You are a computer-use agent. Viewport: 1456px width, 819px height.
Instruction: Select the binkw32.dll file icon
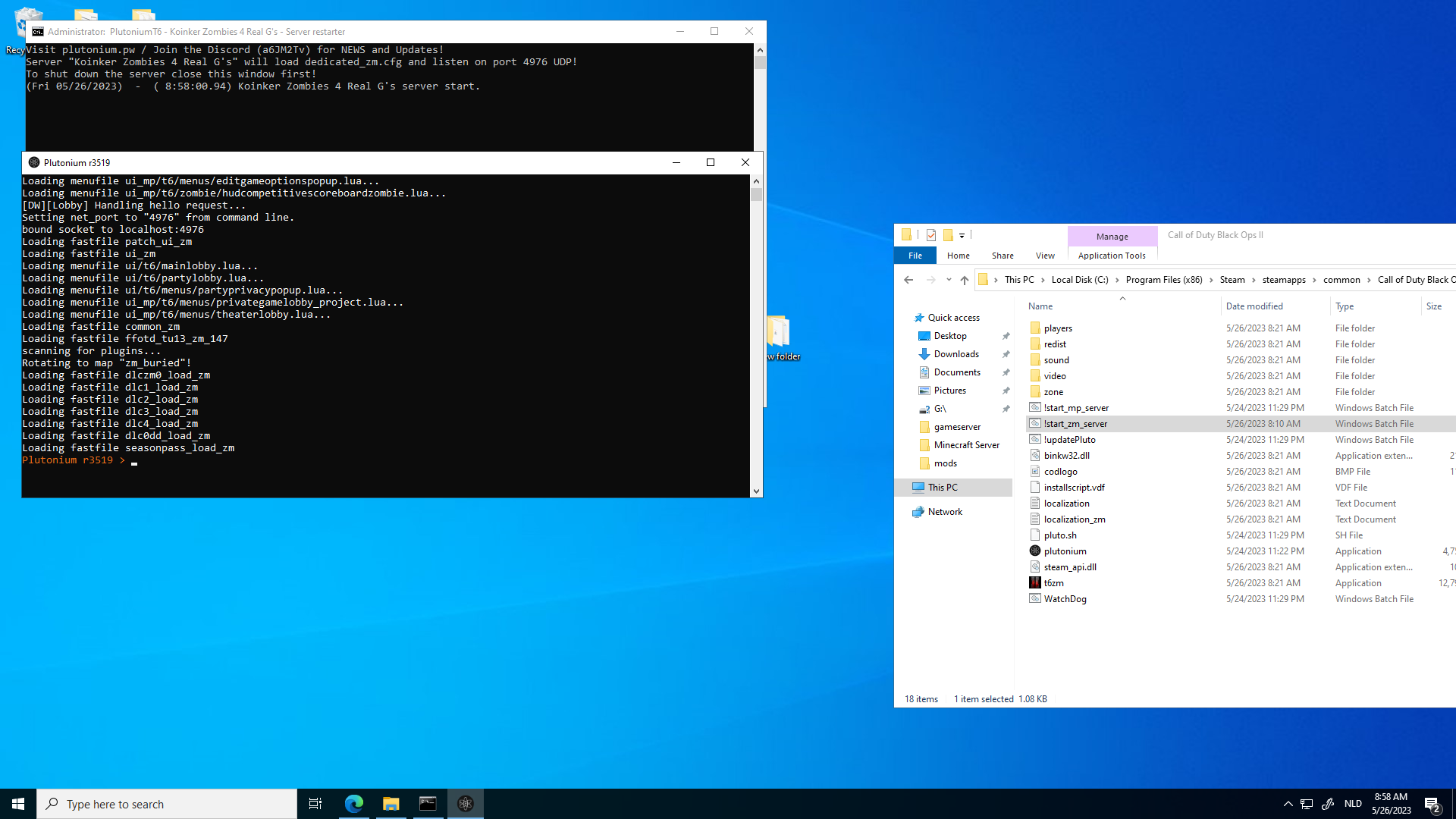point(1035,456)
